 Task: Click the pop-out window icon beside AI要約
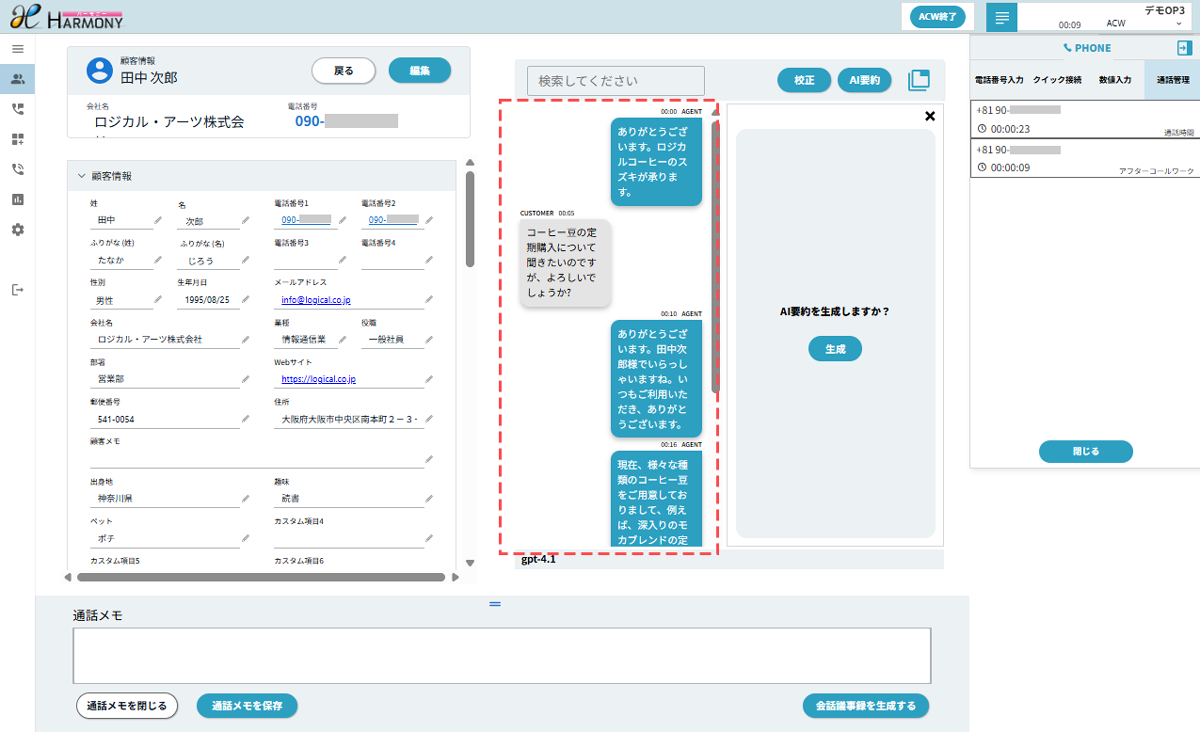pos(919,81)
